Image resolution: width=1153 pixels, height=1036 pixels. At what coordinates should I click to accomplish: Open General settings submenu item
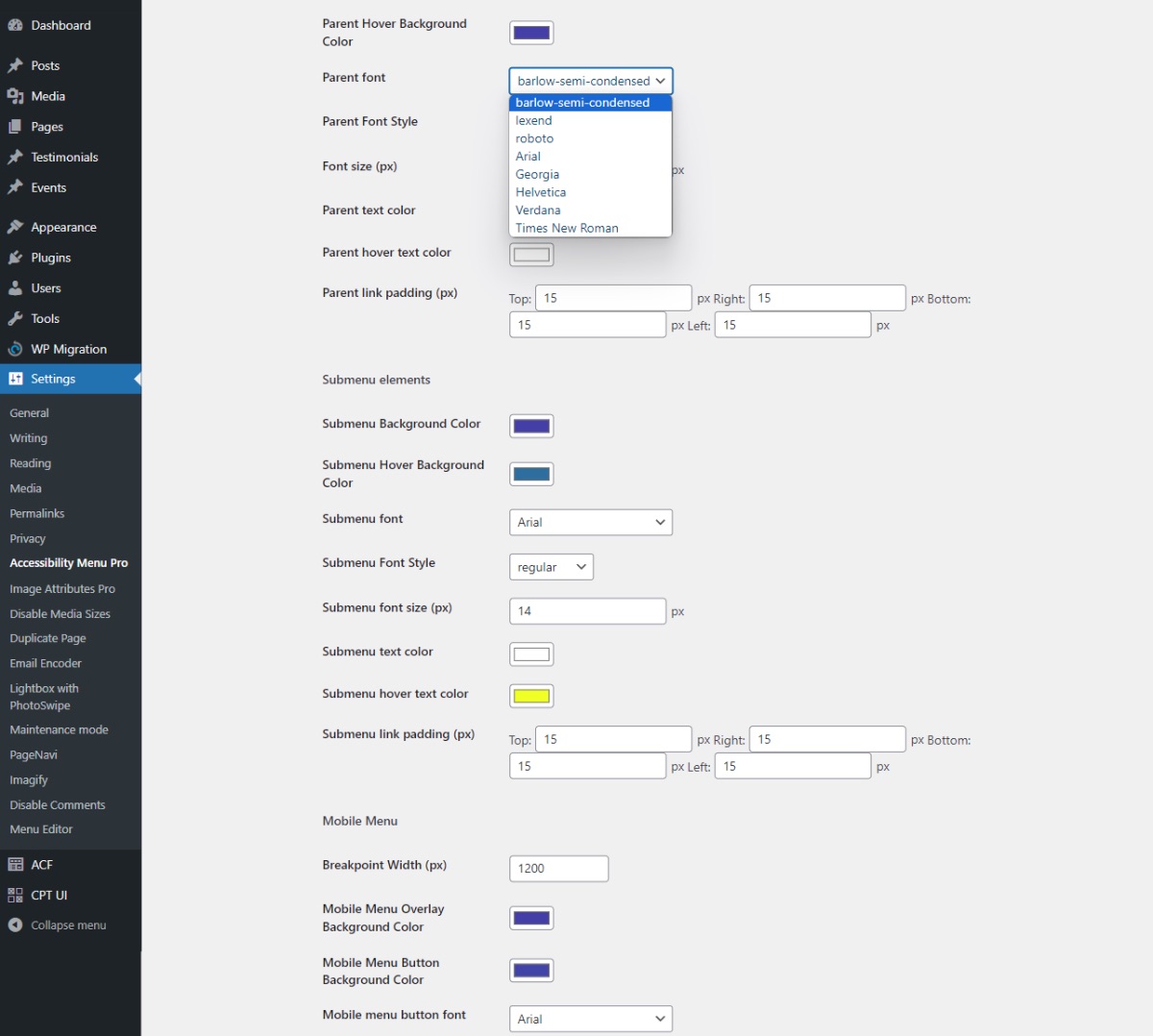(29, 413)
